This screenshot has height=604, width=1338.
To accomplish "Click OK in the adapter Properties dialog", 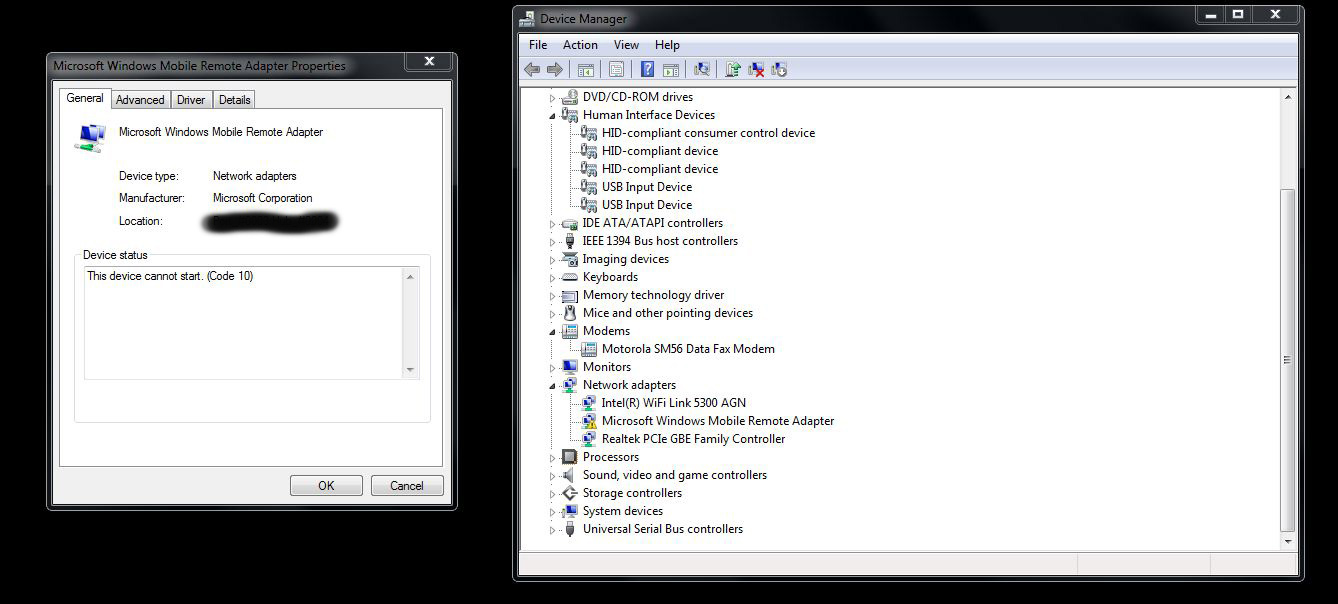I will coord(326,485).
